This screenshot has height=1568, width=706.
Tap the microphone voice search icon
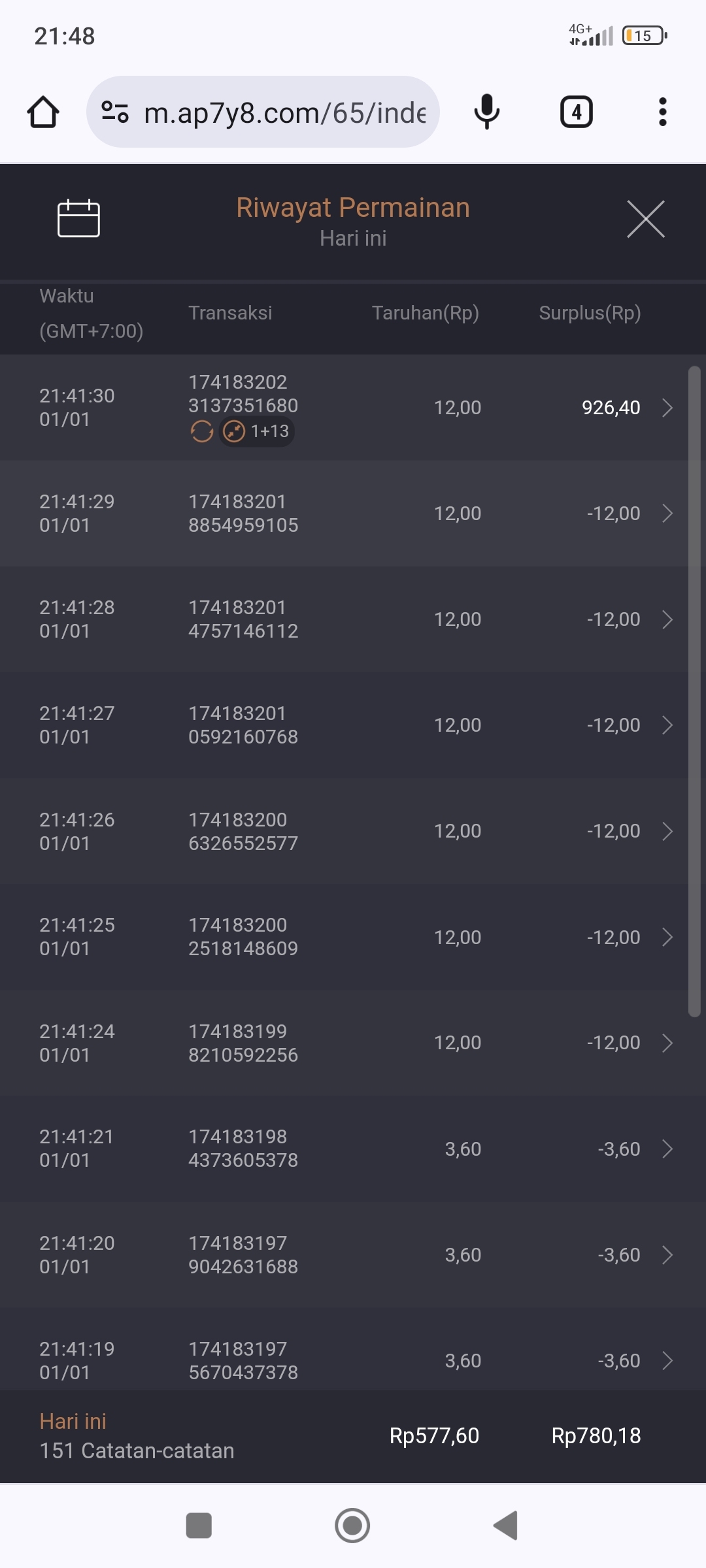(486, 112)
